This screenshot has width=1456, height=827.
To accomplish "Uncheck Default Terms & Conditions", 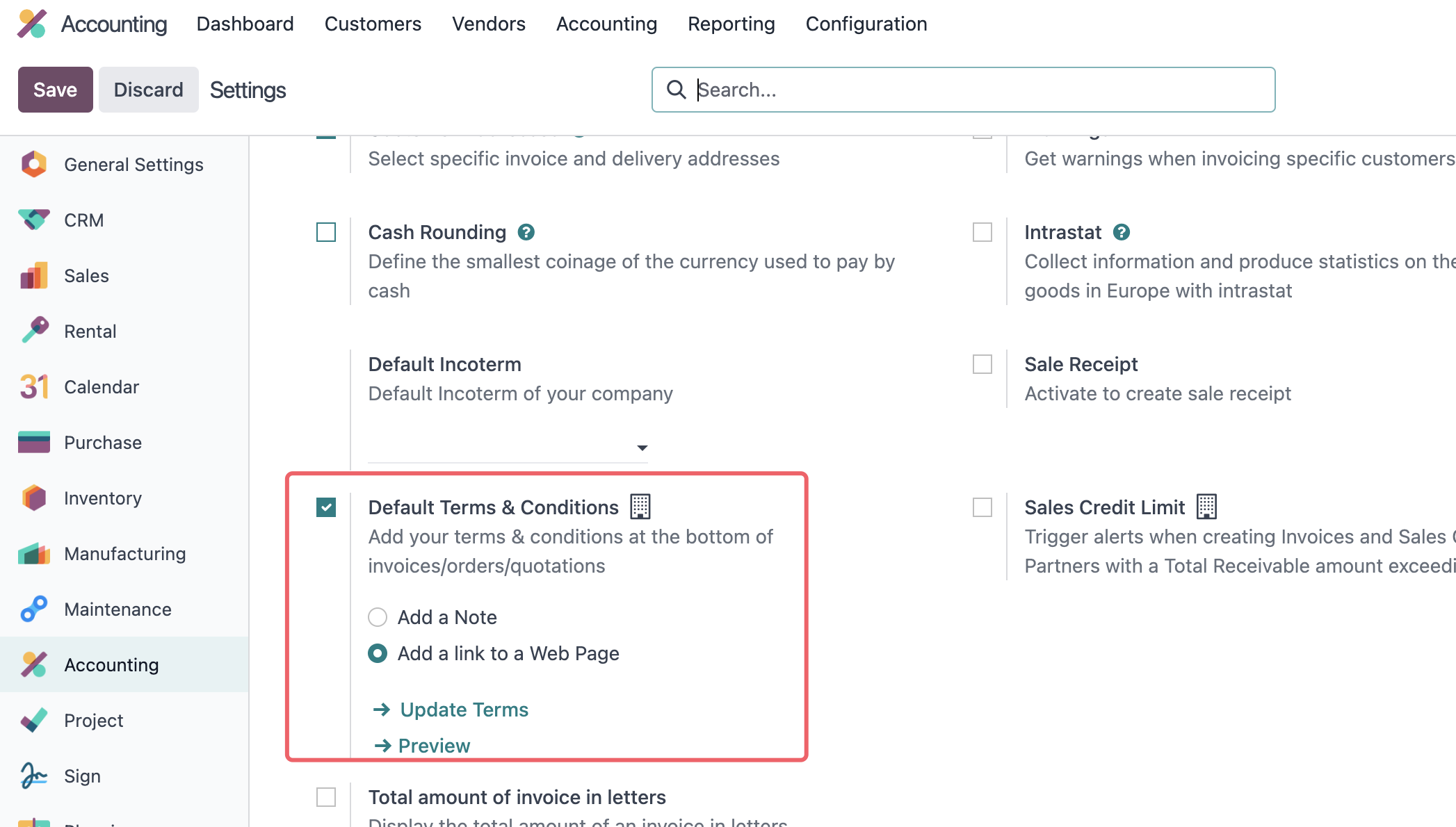I will click(x=326, y=507).
